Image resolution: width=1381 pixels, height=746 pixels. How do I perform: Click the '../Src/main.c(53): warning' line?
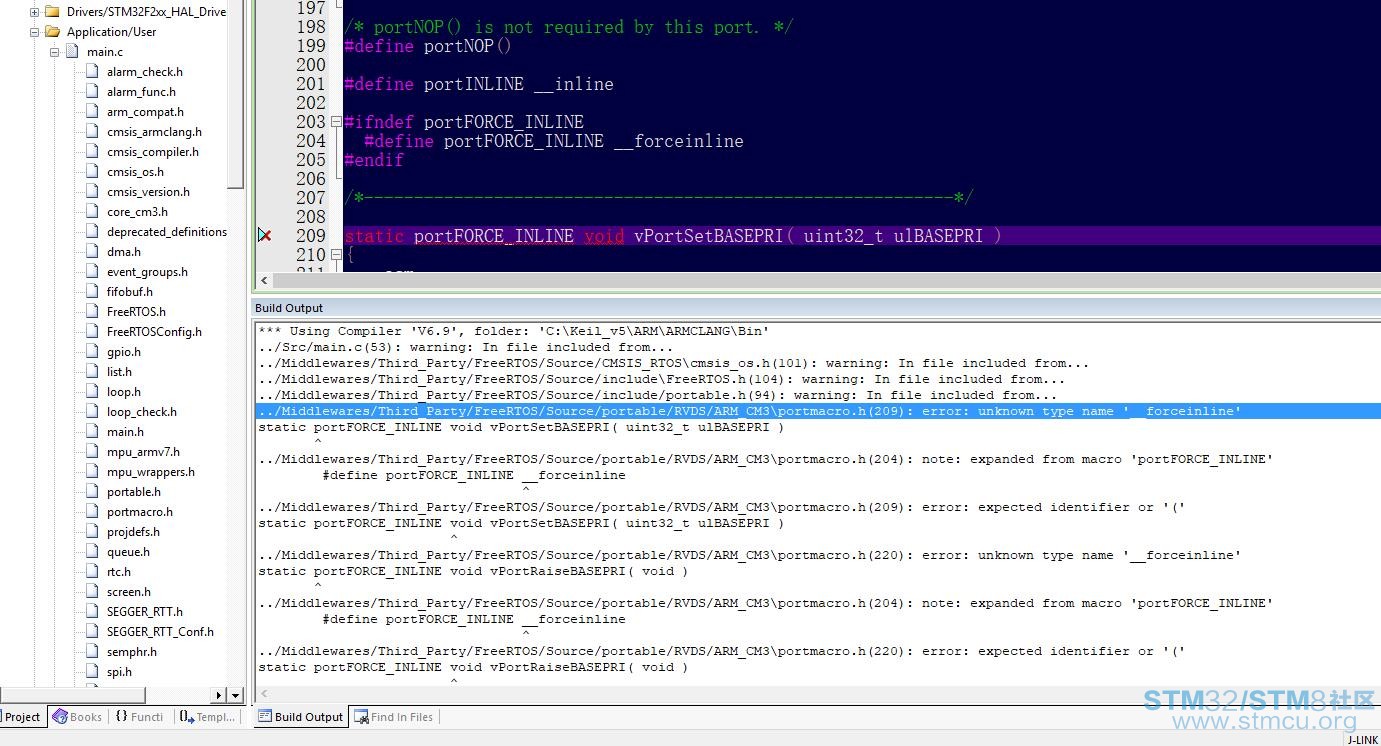(466, 347)
